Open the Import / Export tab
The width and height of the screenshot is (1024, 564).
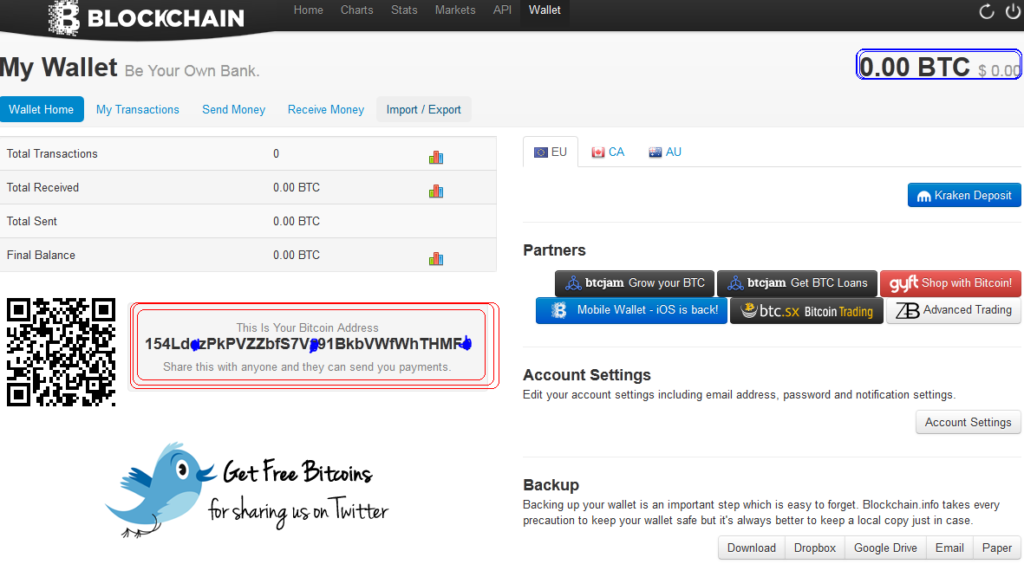coord(423,110)
